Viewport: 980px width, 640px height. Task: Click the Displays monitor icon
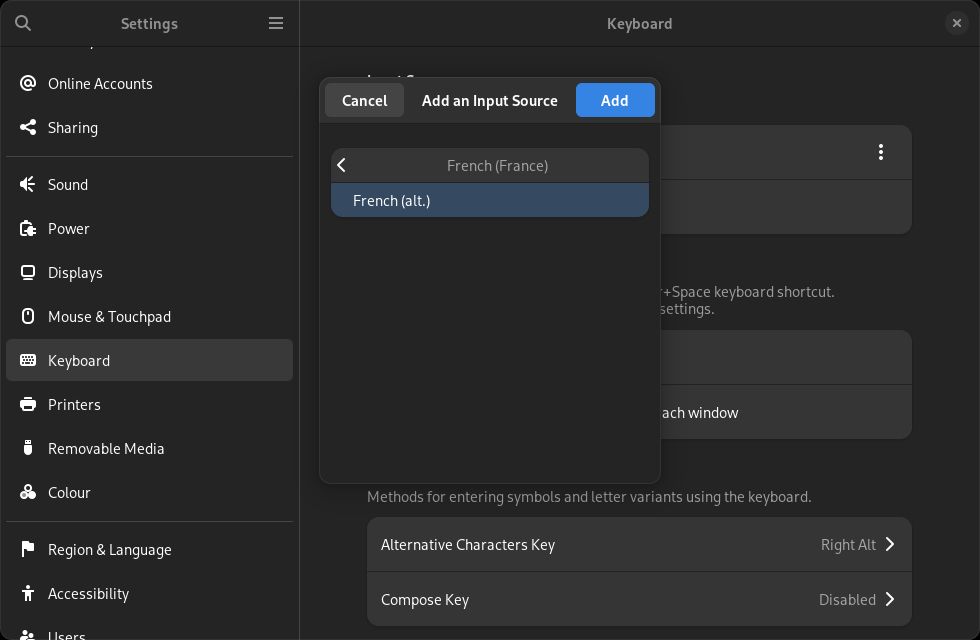(x=28, y=273)
